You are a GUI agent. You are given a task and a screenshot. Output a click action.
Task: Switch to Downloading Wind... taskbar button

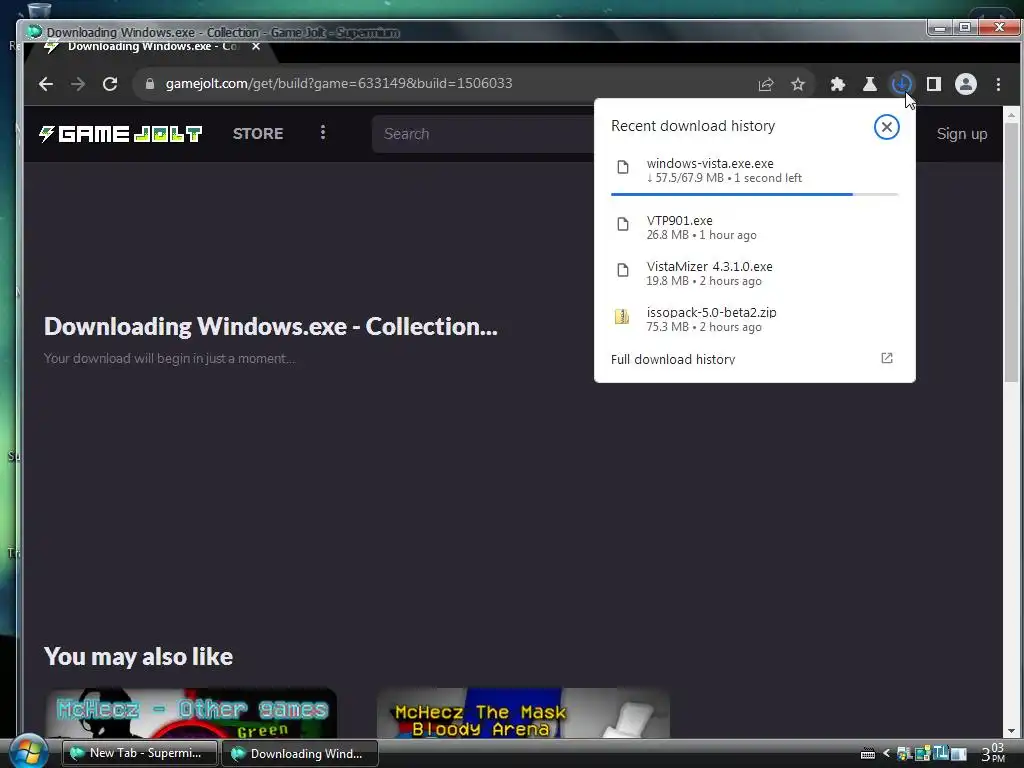[x=300, y=753]
